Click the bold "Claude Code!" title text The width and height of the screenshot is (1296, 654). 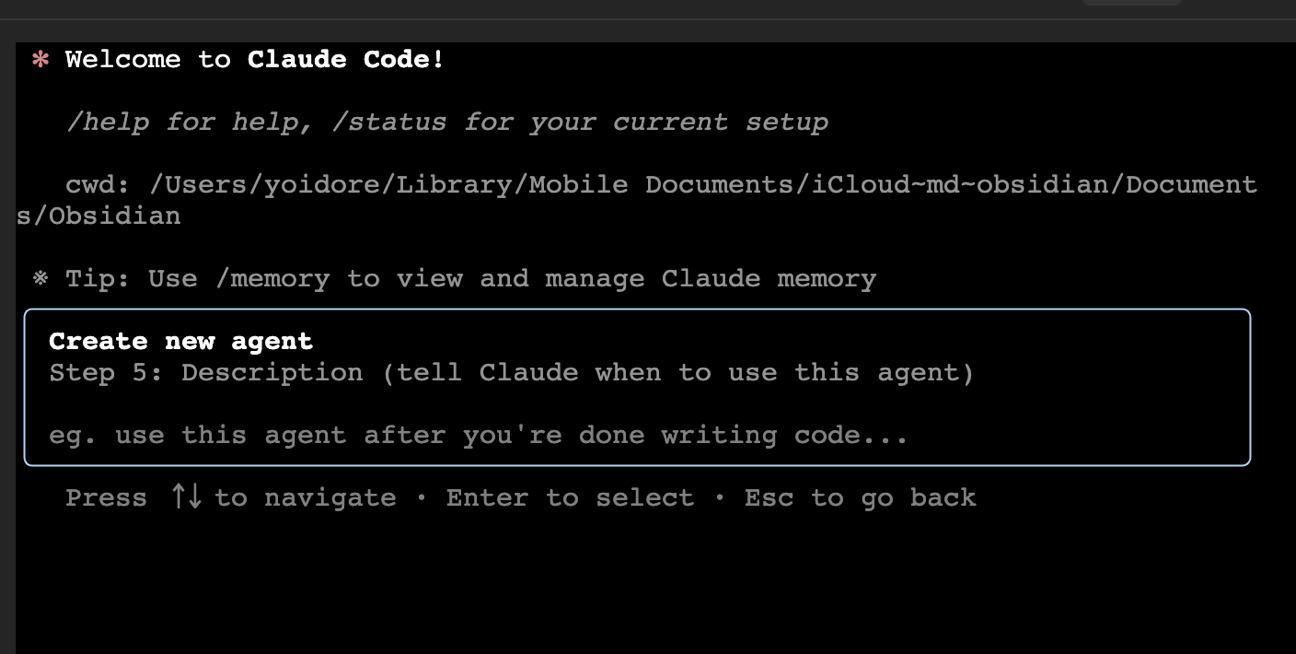click(x=346, y=60)
